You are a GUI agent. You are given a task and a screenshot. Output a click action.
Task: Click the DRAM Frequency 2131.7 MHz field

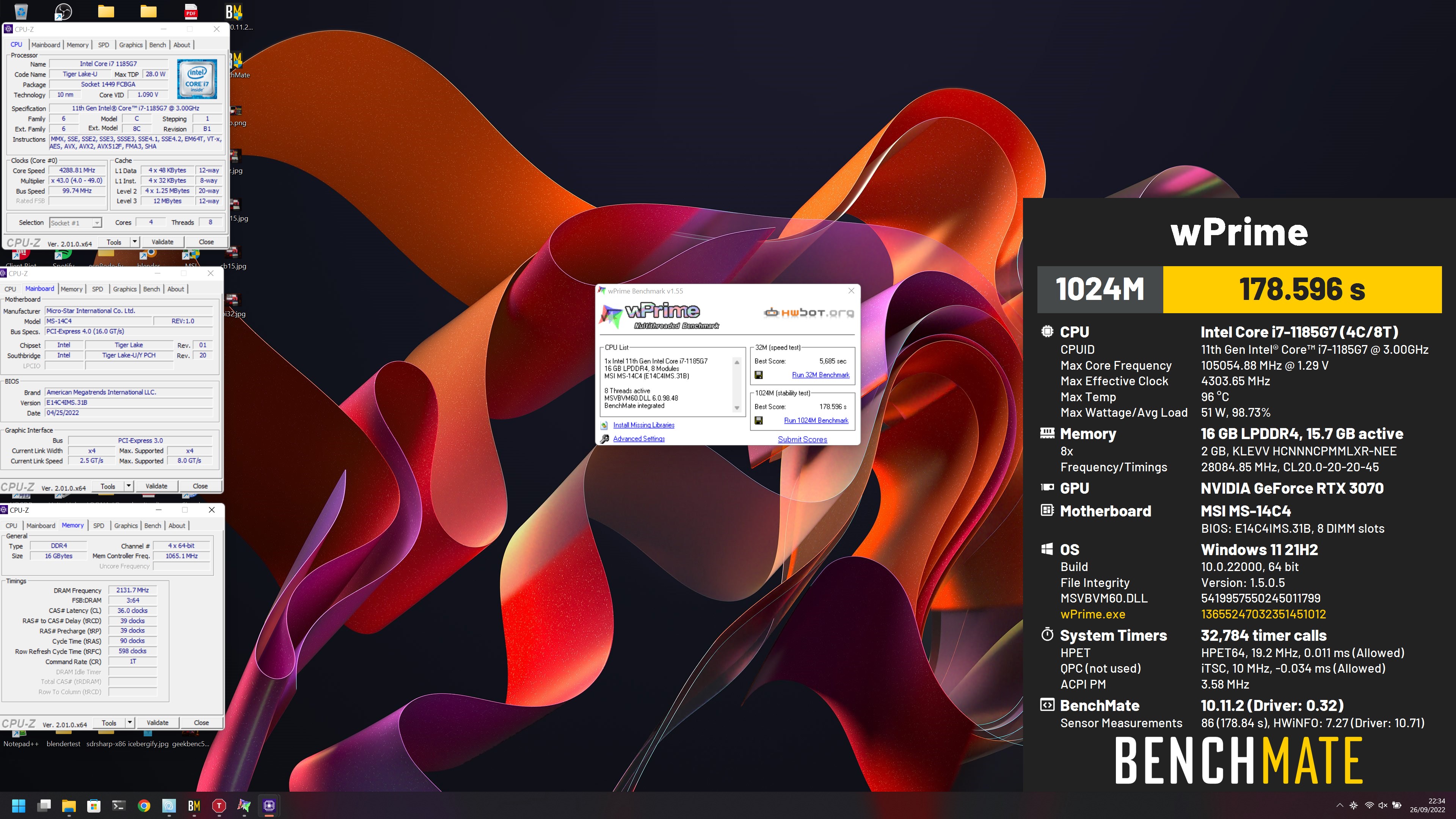[x=132, y=590]
